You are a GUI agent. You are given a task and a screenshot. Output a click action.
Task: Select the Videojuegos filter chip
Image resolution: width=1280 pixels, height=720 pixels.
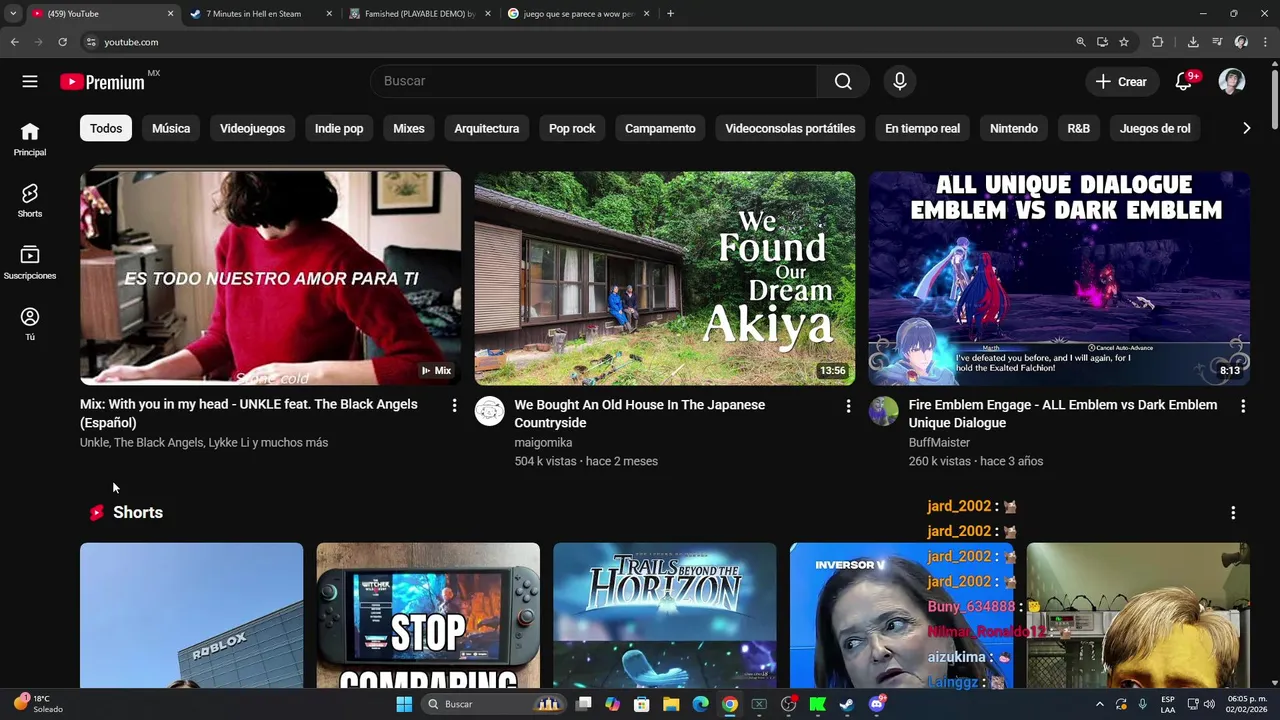coord(252,128)
